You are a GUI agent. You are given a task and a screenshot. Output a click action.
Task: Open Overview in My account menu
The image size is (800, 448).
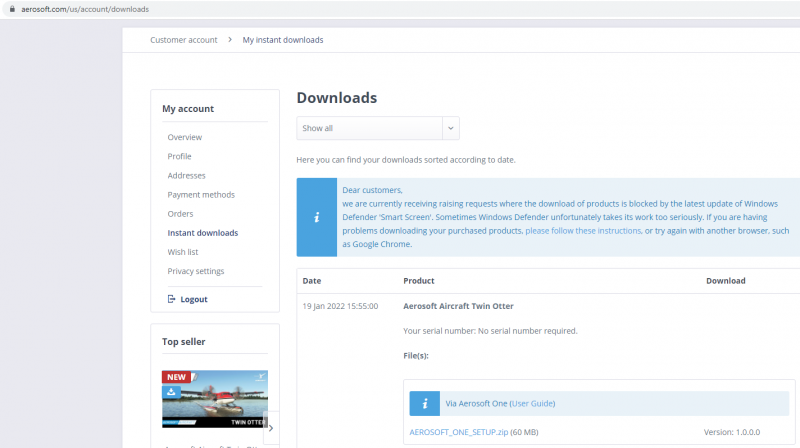pyautogui.click(x=185, y=137)
